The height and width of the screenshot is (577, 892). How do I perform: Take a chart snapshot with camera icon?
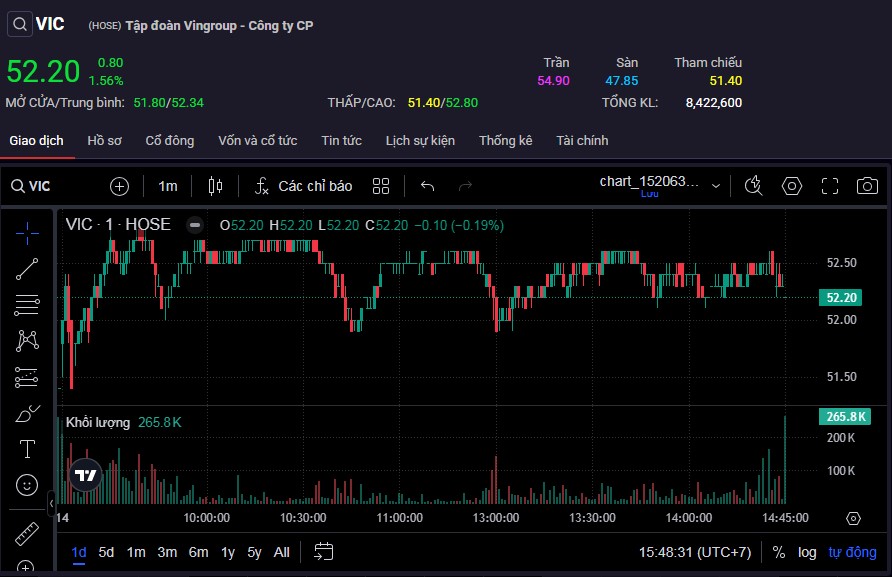867,186
